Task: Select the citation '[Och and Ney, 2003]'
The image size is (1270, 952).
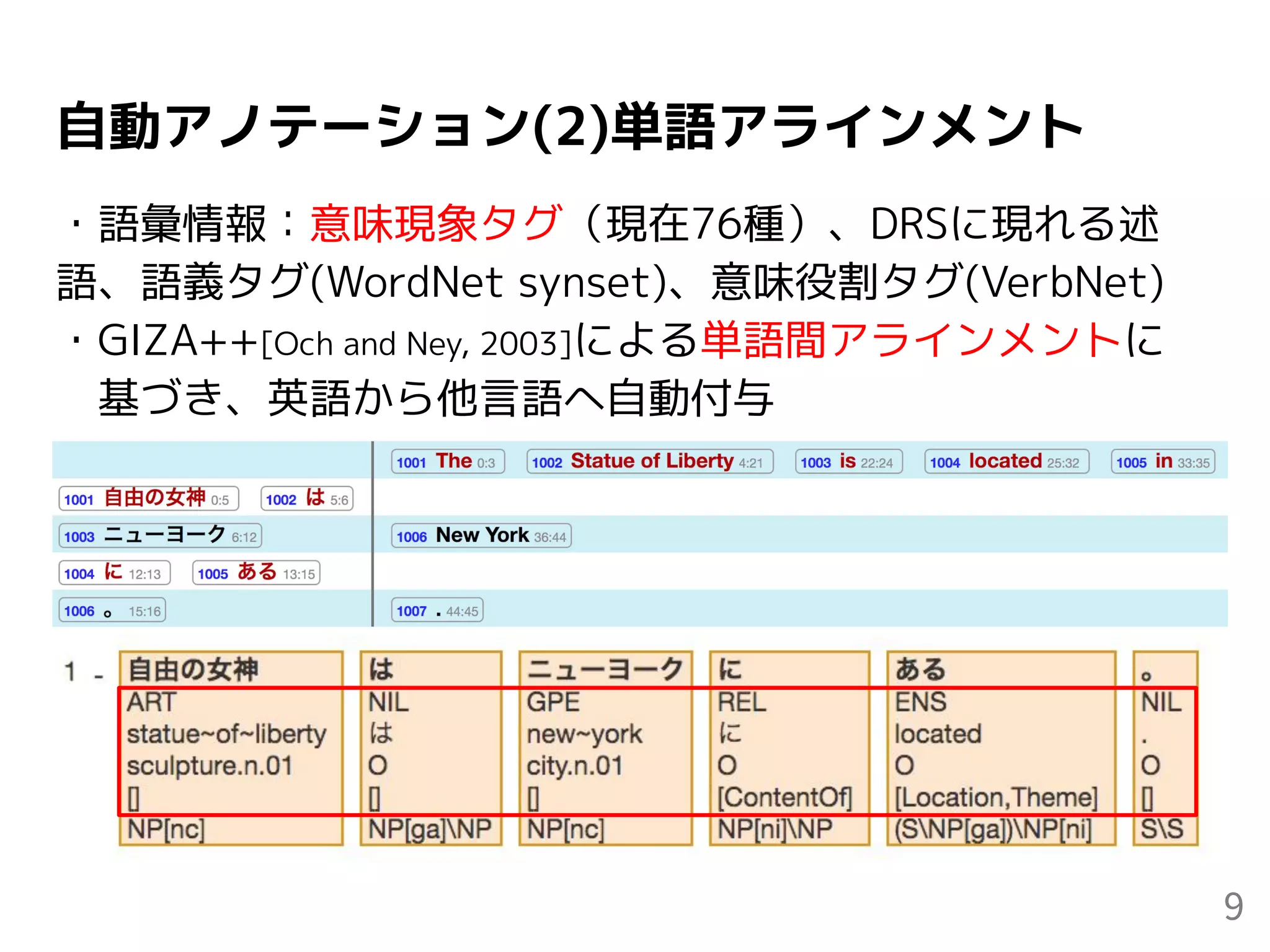Action: [415, 343]
